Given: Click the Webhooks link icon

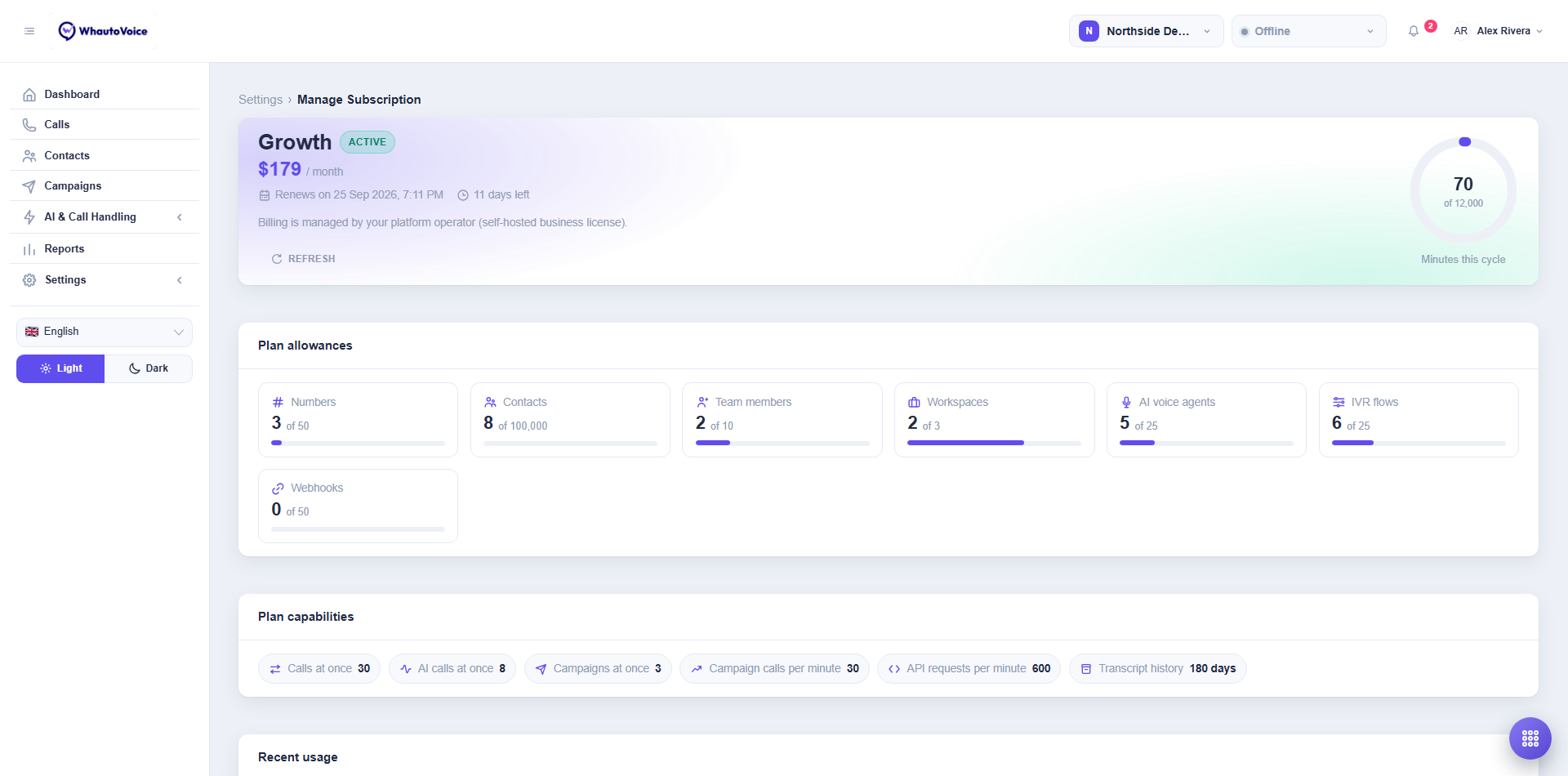Looking at the screenshot, I should (278, 488).
